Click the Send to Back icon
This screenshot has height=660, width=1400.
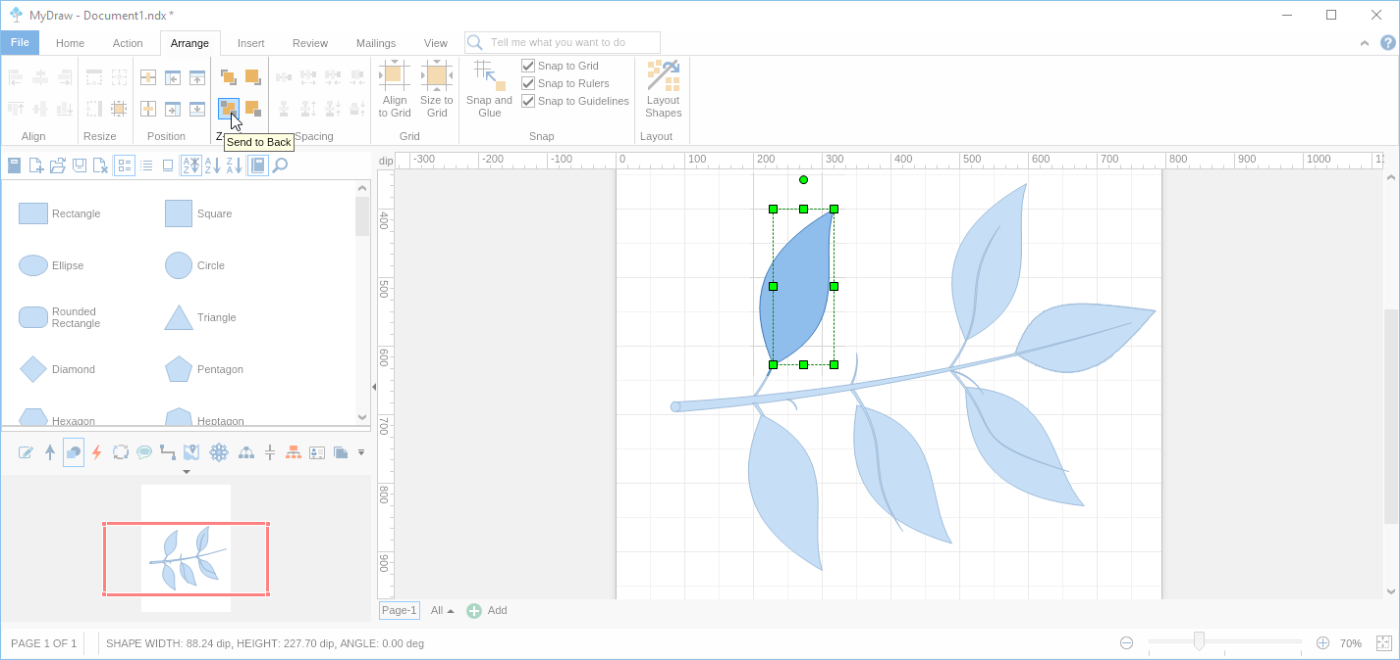227,108
